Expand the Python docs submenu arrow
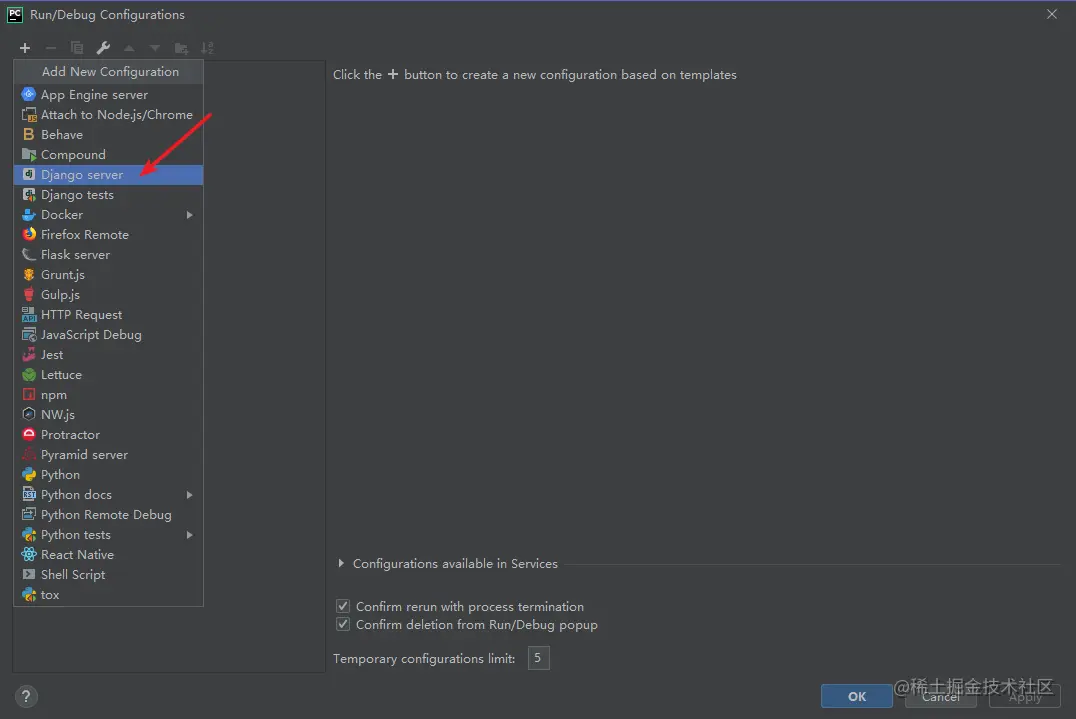 [x=189, y=495]
